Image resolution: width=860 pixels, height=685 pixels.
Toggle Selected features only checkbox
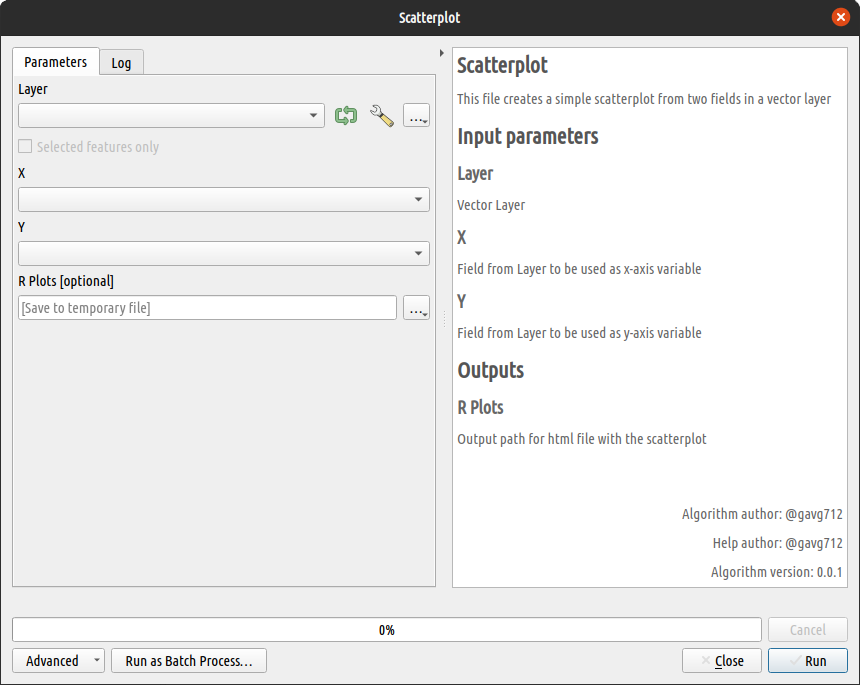click(26, 147)
